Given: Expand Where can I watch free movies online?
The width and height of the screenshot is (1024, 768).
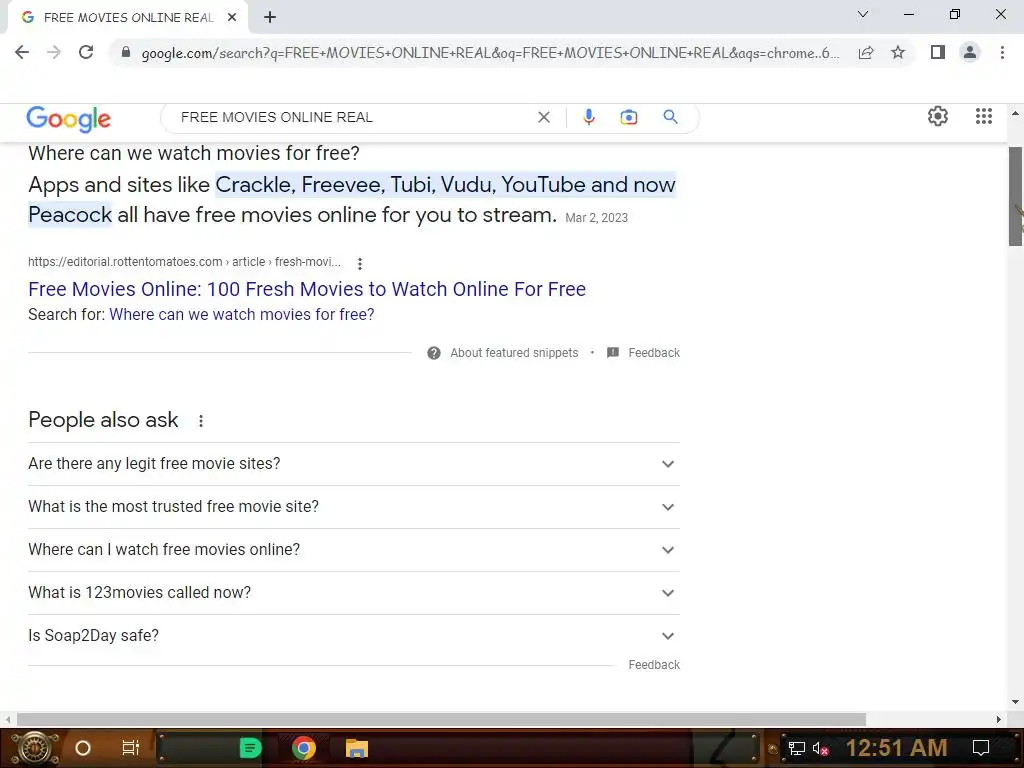Looking at the screenshot, I should 354,550.
